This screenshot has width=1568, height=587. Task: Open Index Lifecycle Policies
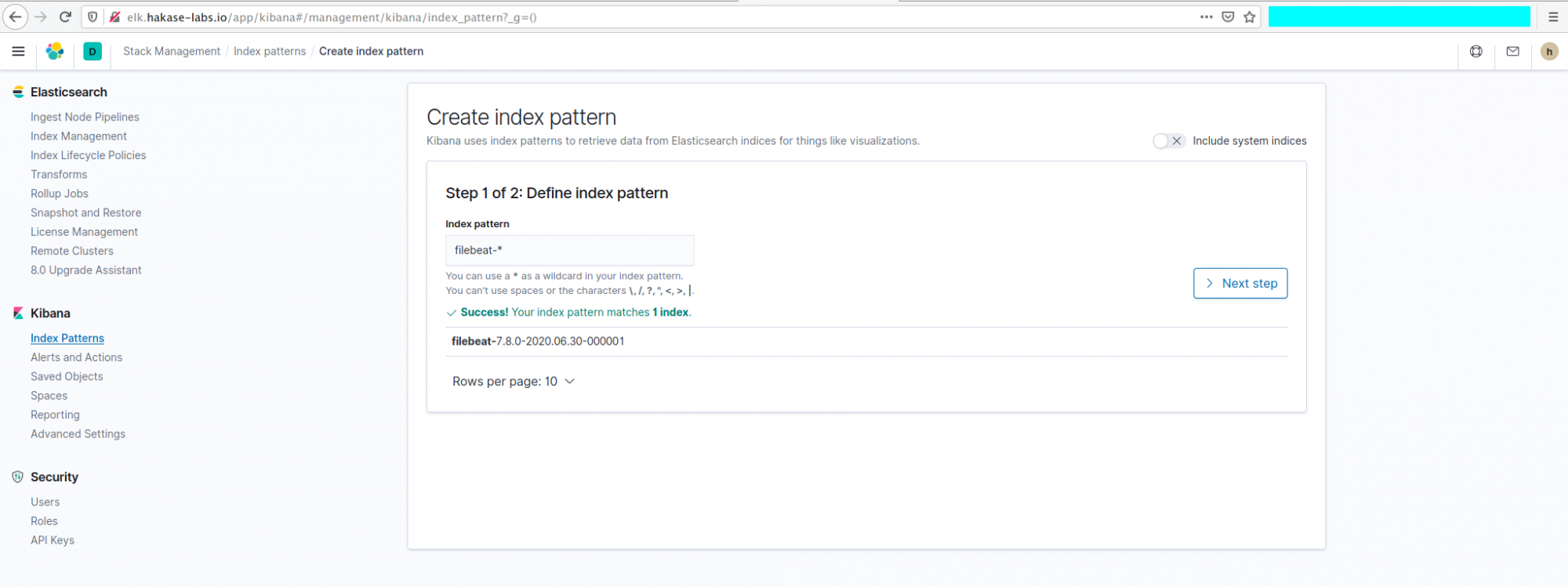pos(89,156)
